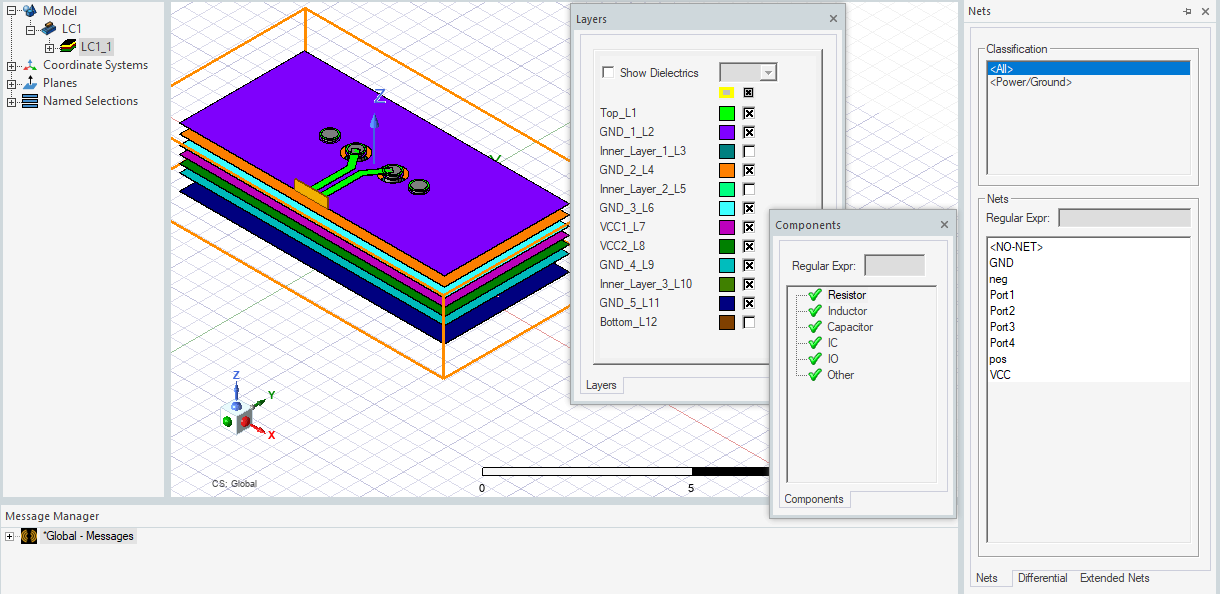Viewport: 1220px width, 594px height.
Task: Click the Coordinate Systems icon in the tree
Action: [x=30, y=65]
